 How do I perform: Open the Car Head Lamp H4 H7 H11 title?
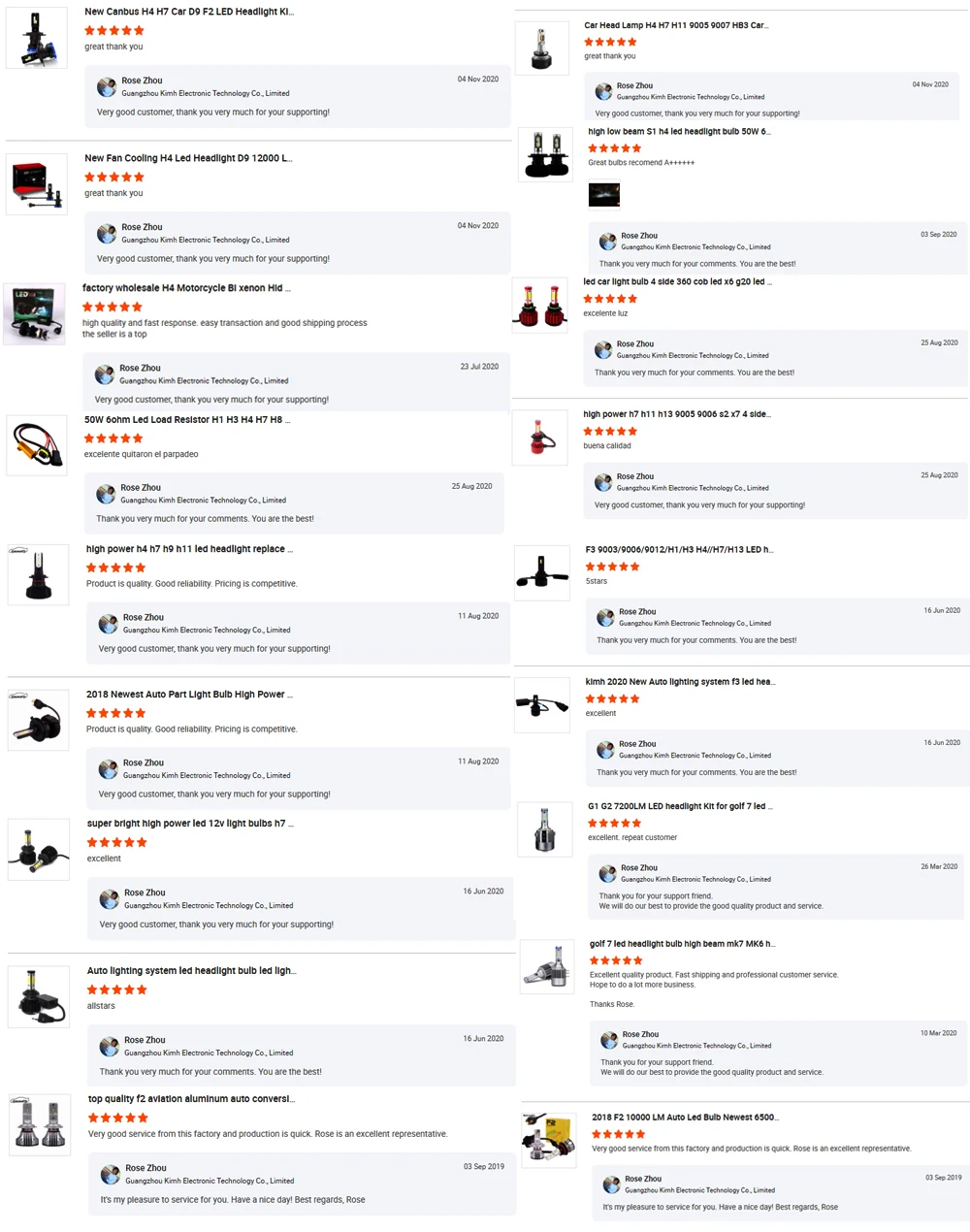click(x=676, y=25)
